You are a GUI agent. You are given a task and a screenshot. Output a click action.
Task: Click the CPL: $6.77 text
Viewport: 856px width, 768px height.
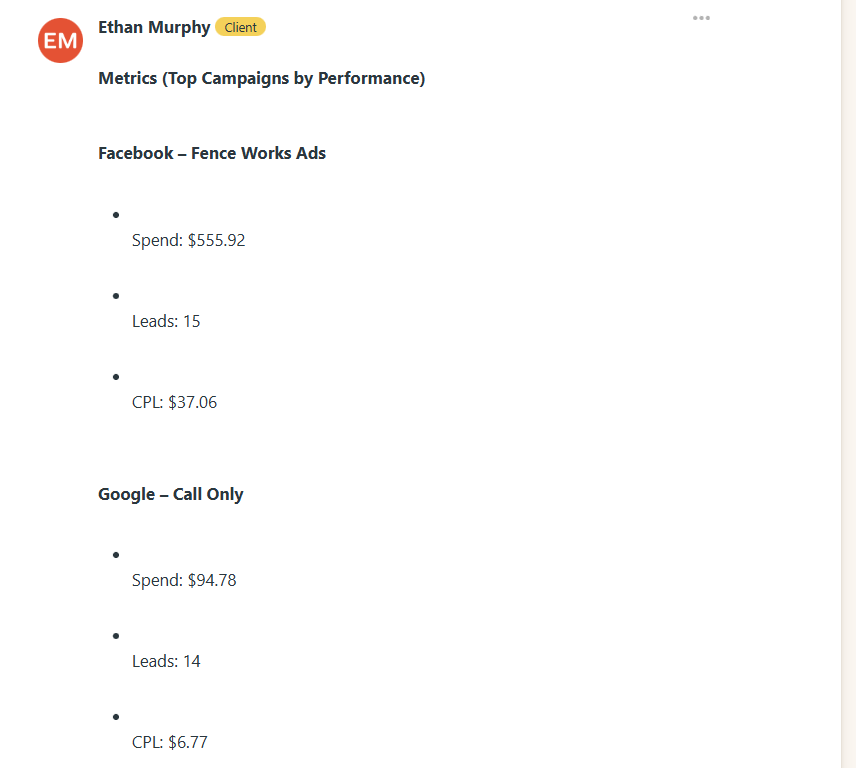click(170, 742)
